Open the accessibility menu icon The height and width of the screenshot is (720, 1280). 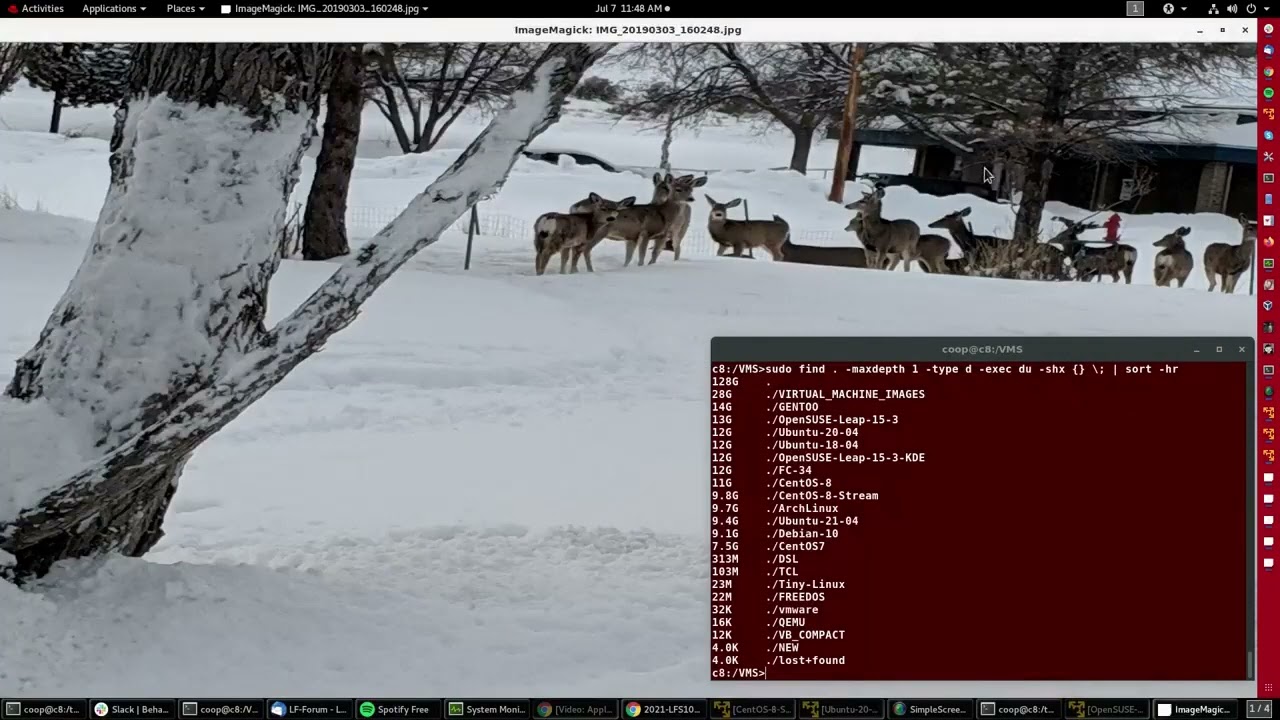(x=1168, y=8)
